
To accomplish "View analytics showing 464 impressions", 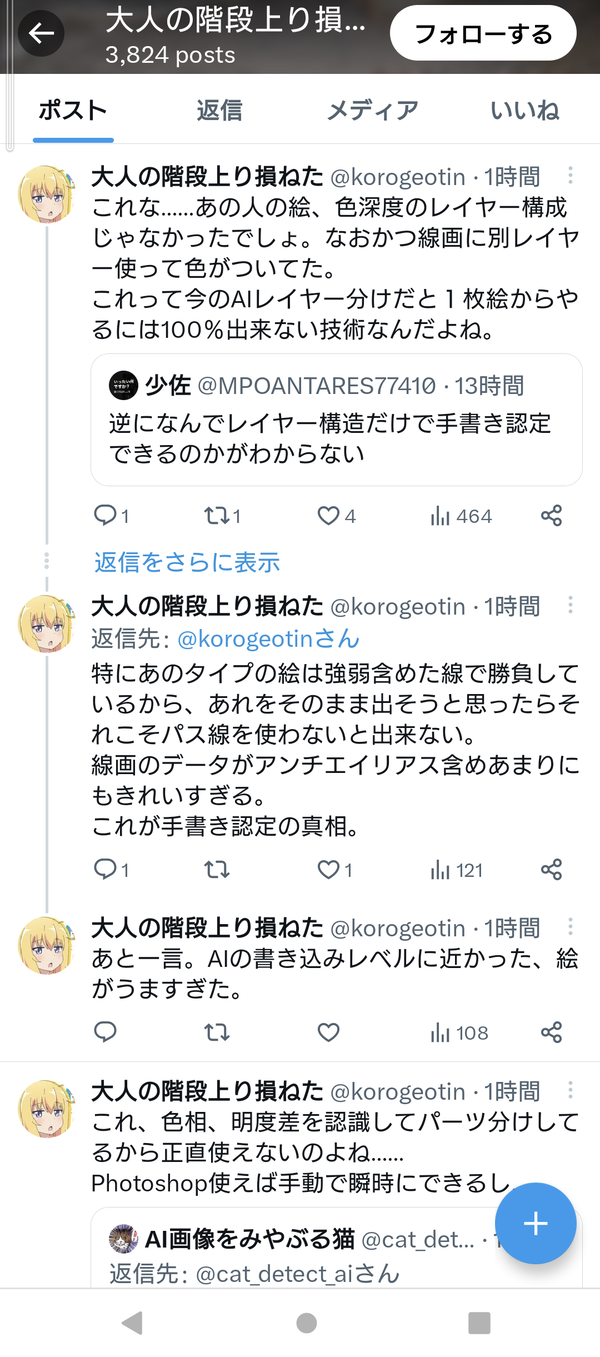I will [460, 516].
